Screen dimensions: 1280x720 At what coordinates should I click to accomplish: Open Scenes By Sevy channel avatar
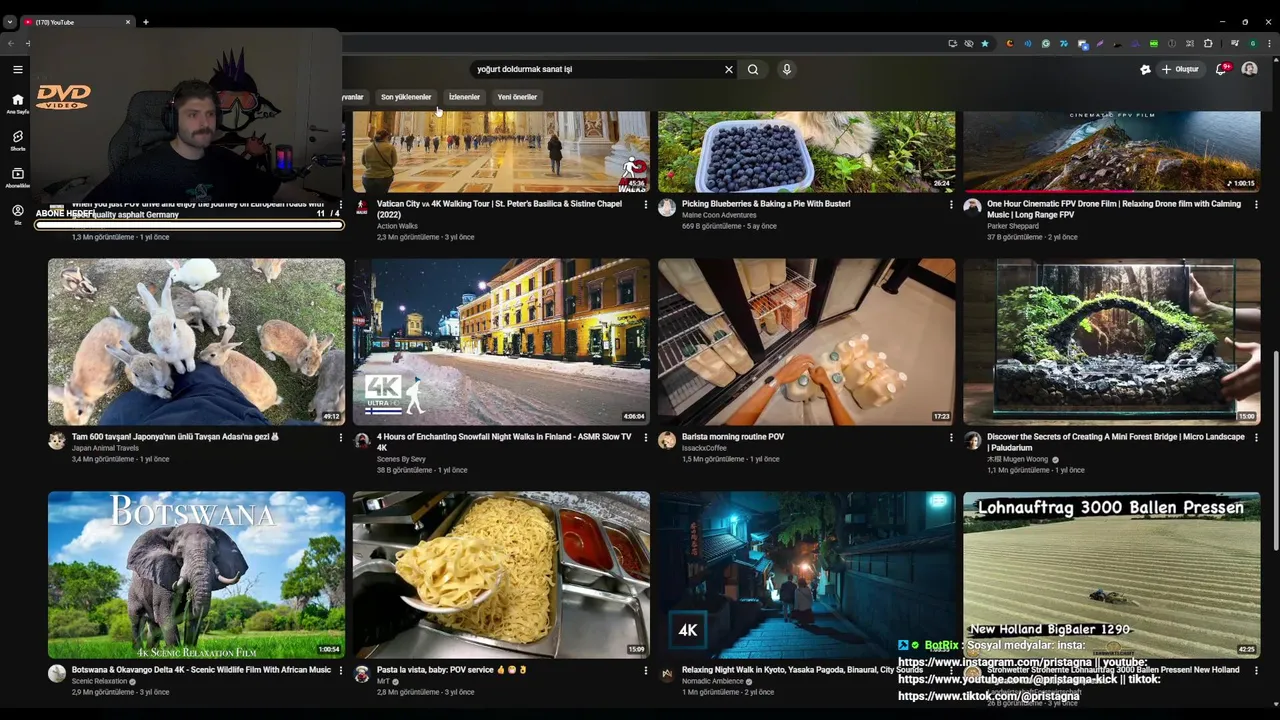[362, 441]
